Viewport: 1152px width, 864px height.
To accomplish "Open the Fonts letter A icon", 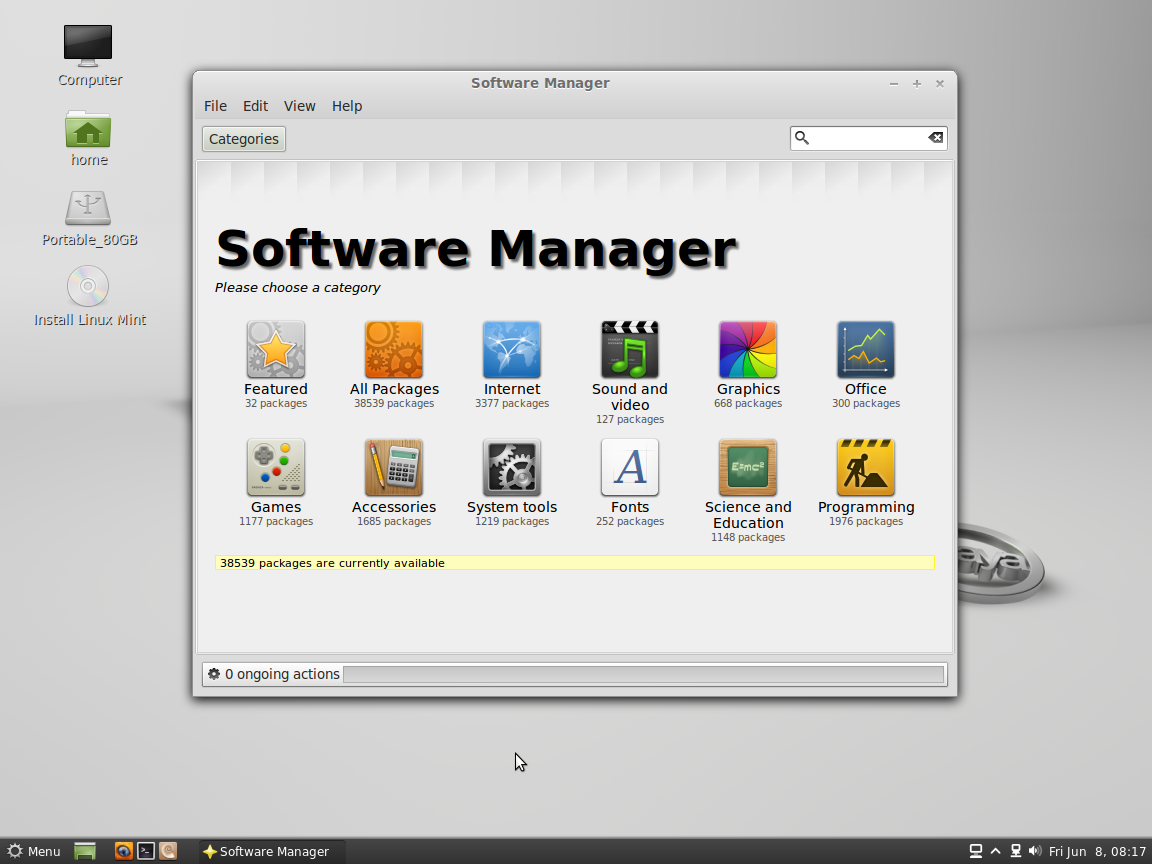I will (x=630, y=467).
